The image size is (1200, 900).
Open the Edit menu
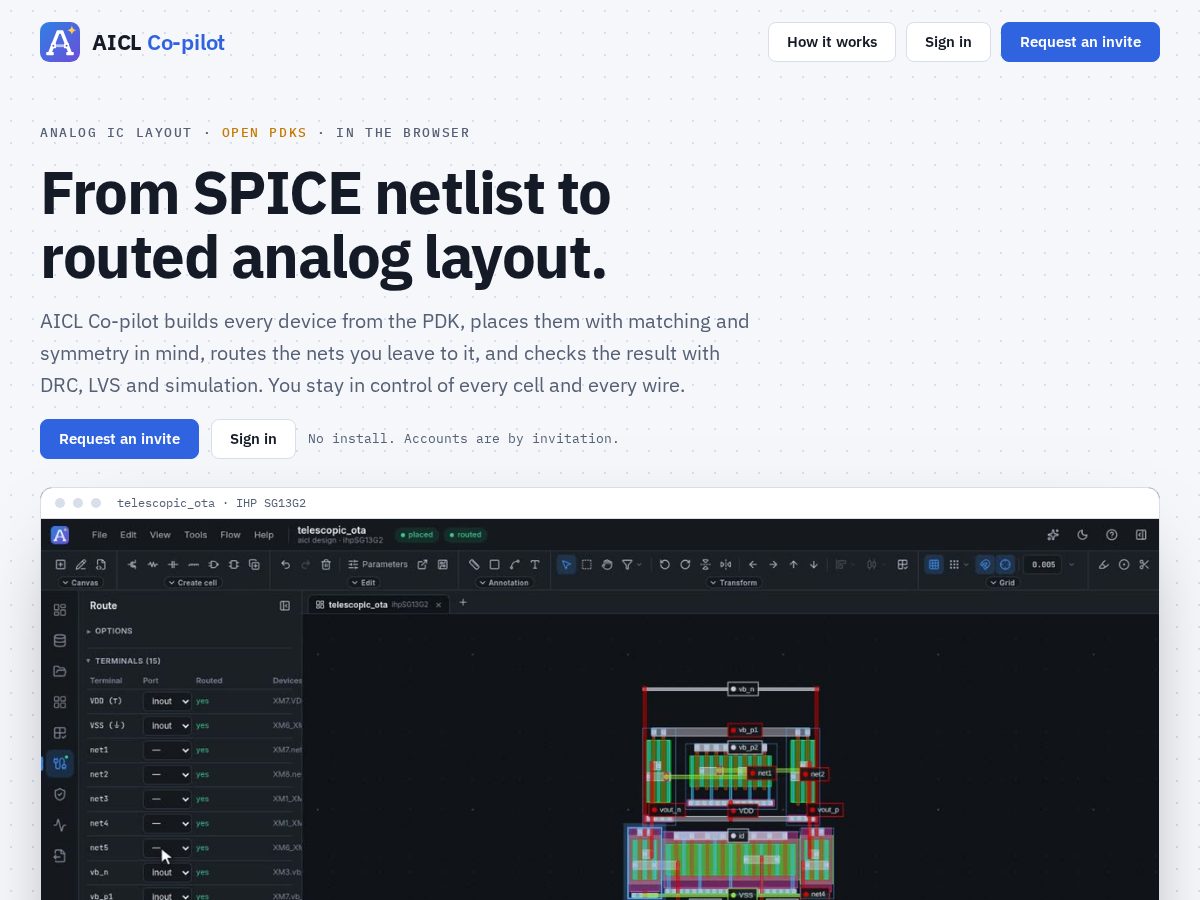[x=128, y=535]
